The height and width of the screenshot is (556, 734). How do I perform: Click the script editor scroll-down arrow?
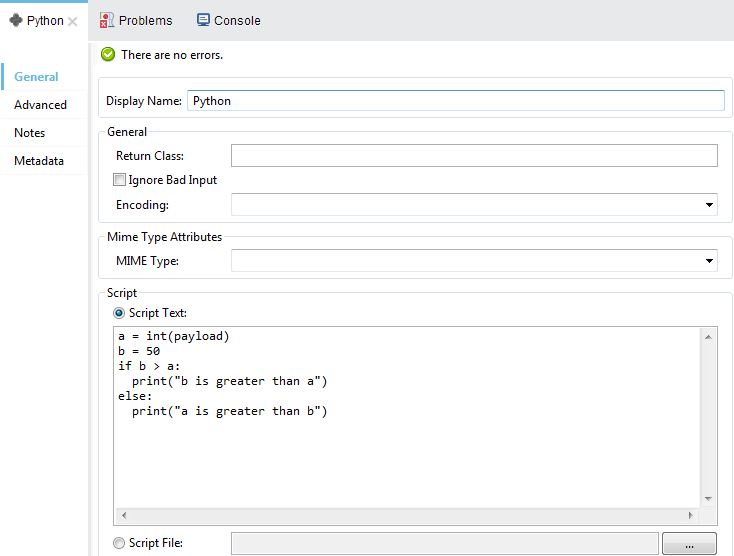[x=708, y=499]
